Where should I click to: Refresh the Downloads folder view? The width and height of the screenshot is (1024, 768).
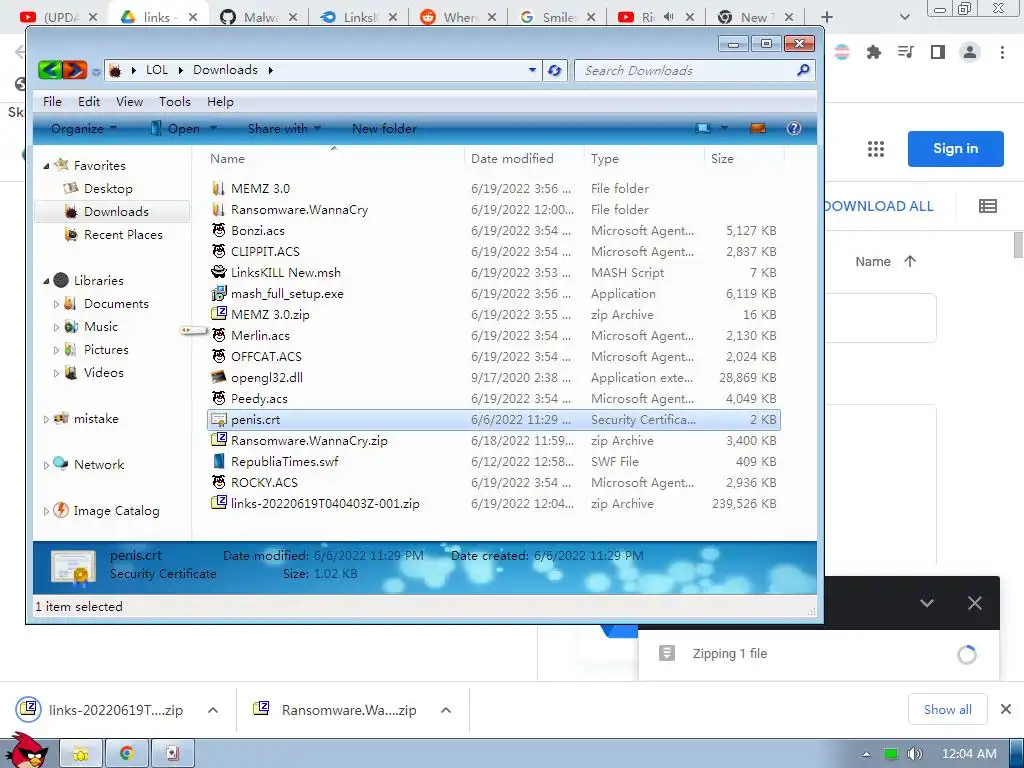[x=554, y=70]
